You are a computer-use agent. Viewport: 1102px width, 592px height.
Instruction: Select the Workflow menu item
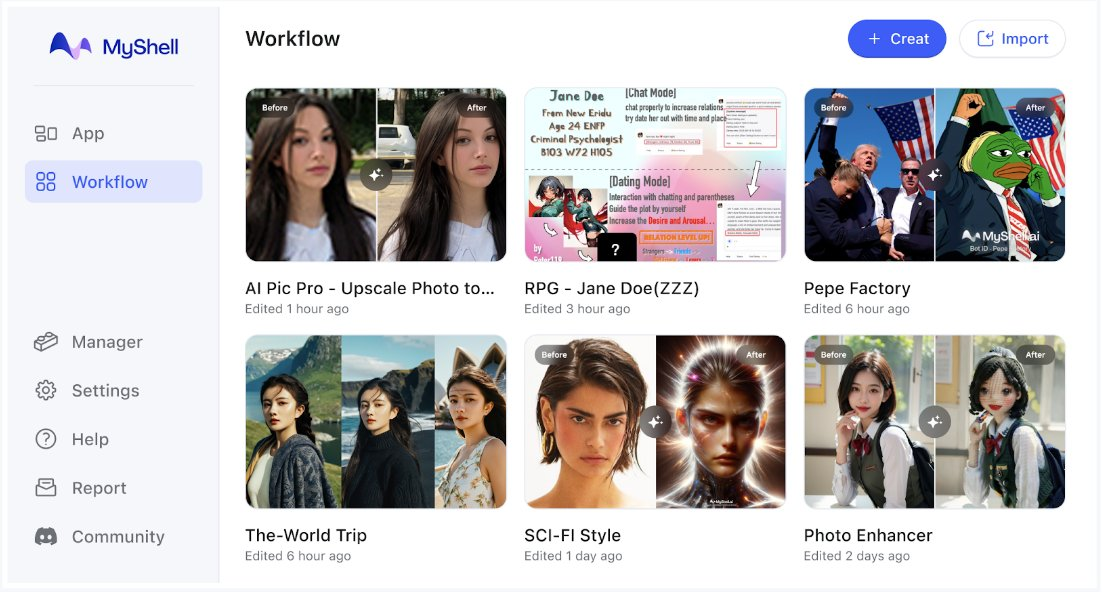click(109, 182)
